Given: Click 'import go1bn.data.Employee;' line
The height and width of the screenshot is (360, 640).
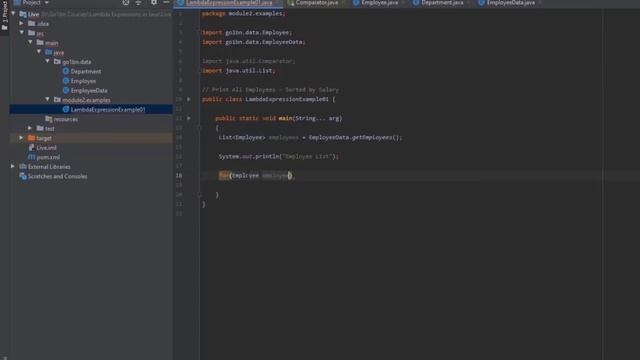Looking at the screenshot, I should 247,32.
